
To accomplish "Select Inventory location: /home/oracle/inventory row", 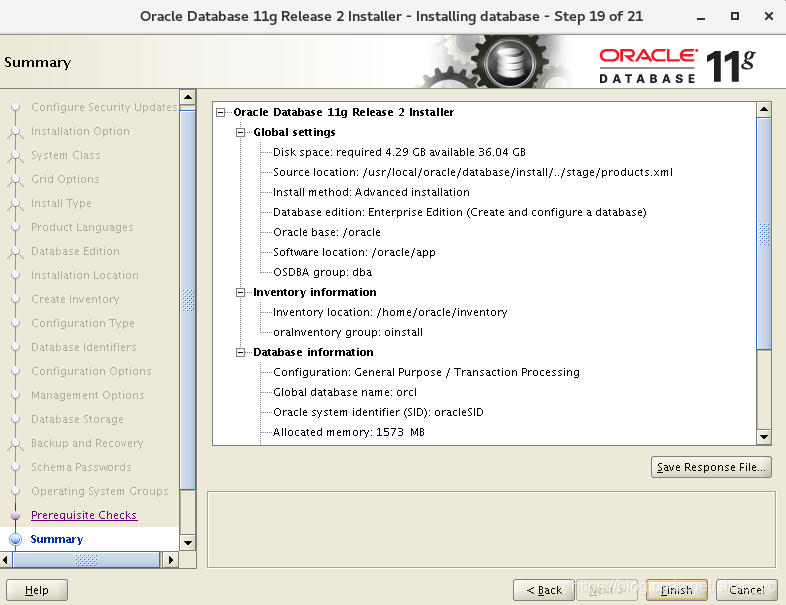I will [x=390, y=312].
